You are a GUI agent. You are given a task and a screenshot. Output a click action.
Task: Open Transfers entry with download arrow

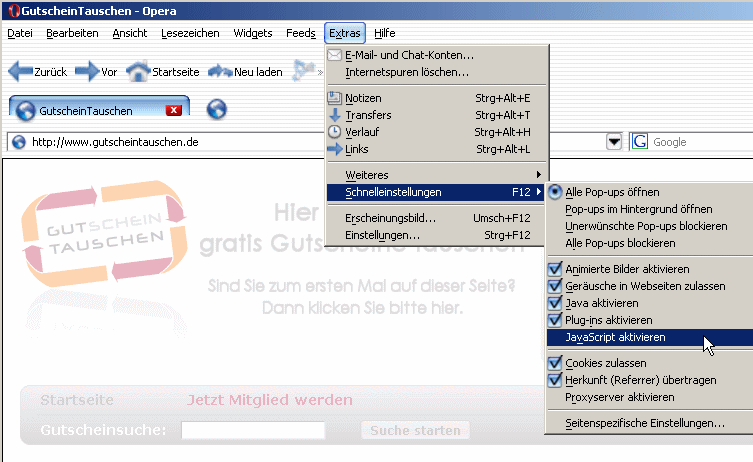(368, 115)
